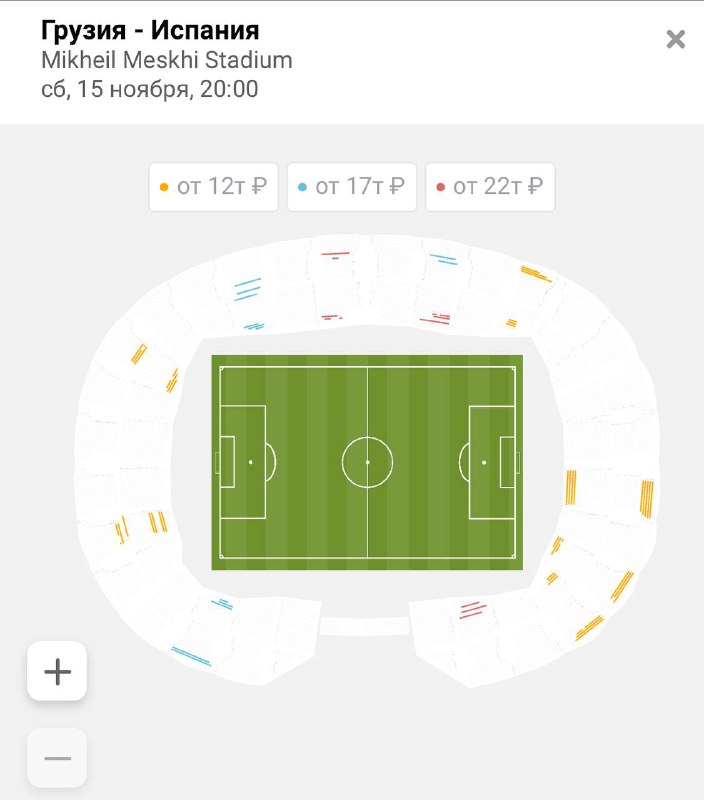The height and width of the screenshot is (800, 704).
Task: Select orange seats in lower-left stand
Action: (158, 522)
